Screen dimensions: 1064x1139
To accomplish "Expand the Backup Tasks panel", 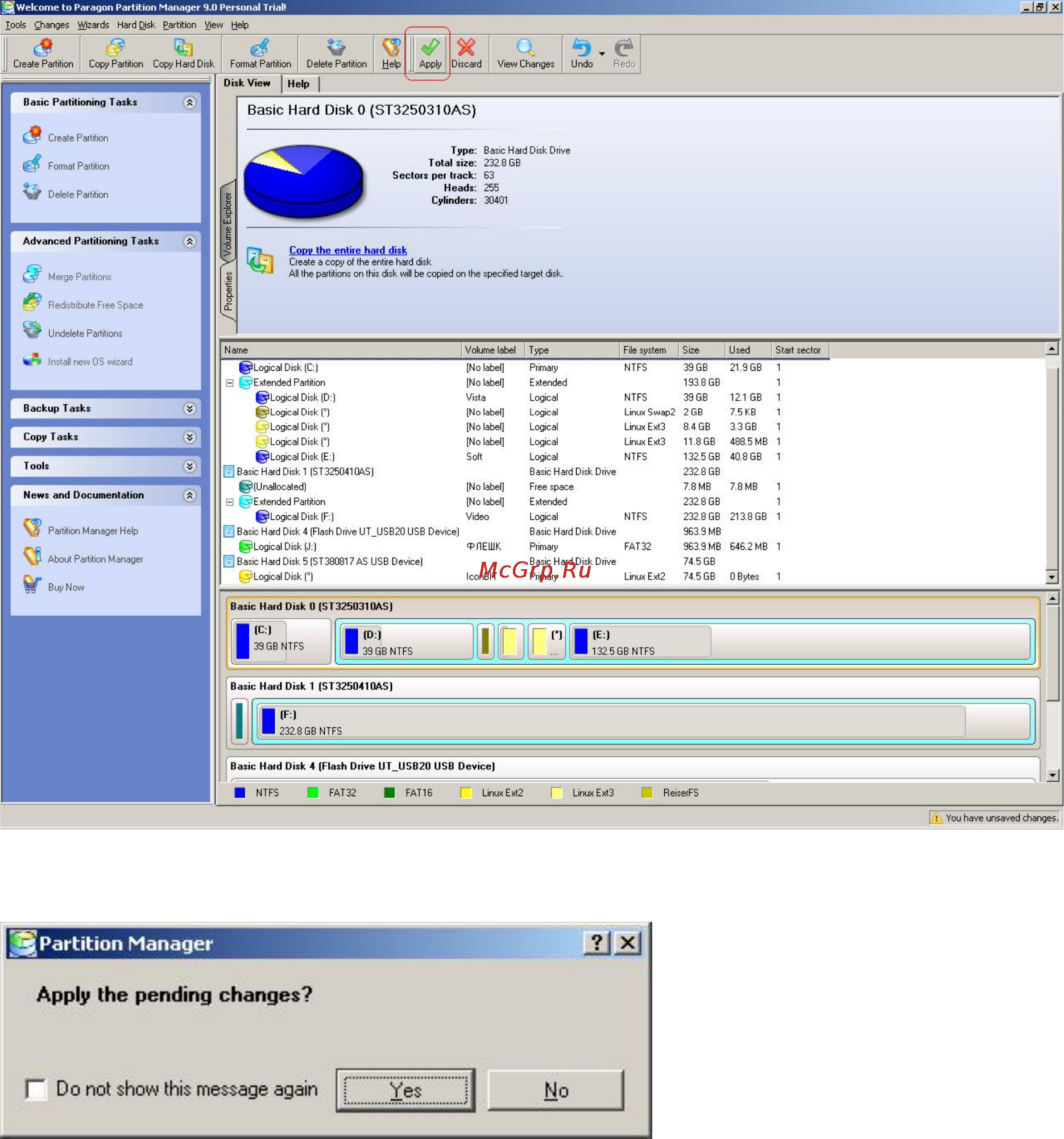I will pos(189,408).
